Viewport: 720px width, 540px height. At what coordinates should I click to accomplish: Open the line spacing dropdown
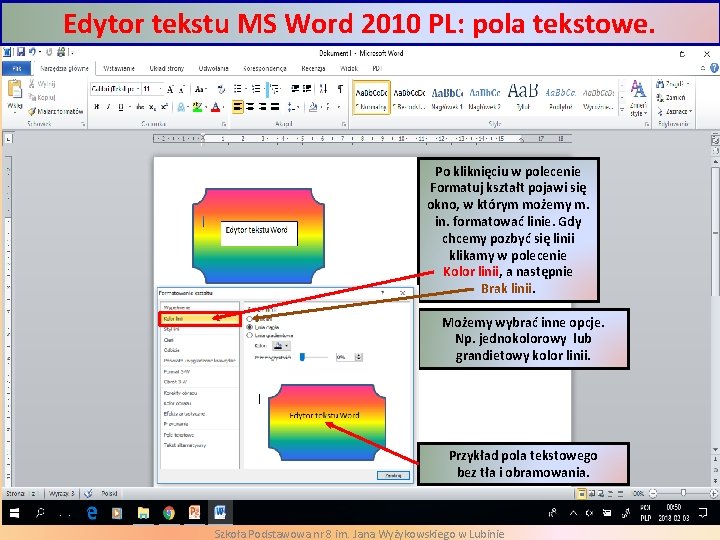293,107
